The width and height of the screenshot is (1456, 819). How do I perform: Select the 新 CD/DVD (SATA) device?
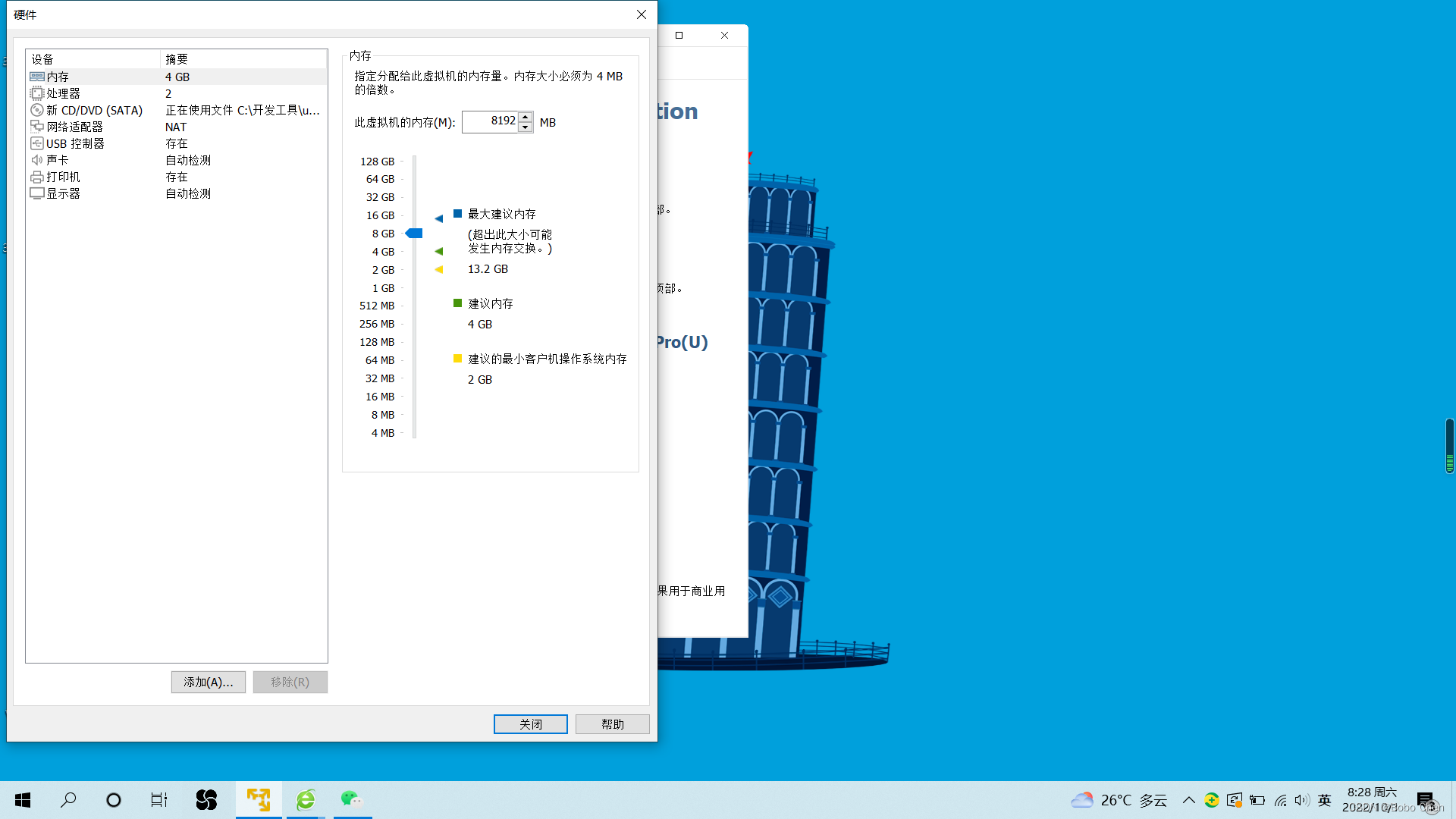coord(94,110)
